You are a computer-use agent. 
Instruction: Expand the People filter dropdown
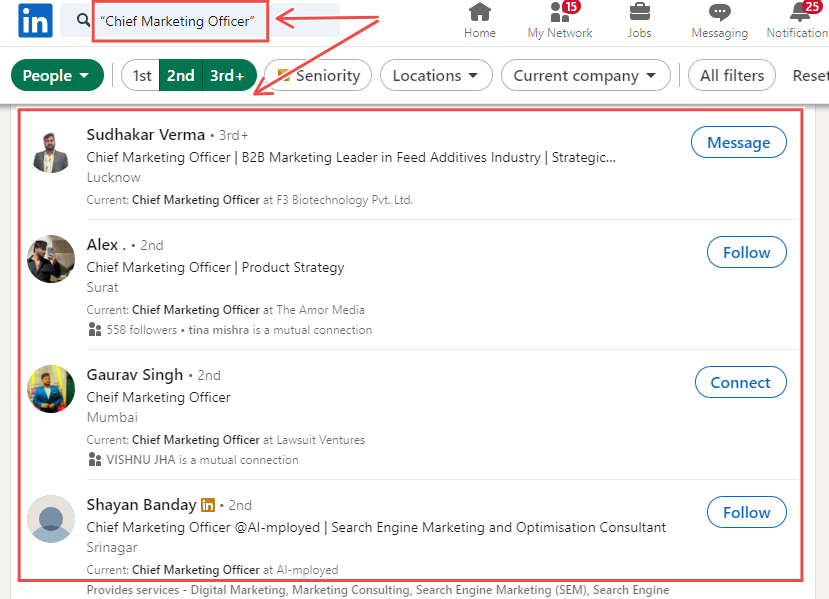tap(57, 75)
